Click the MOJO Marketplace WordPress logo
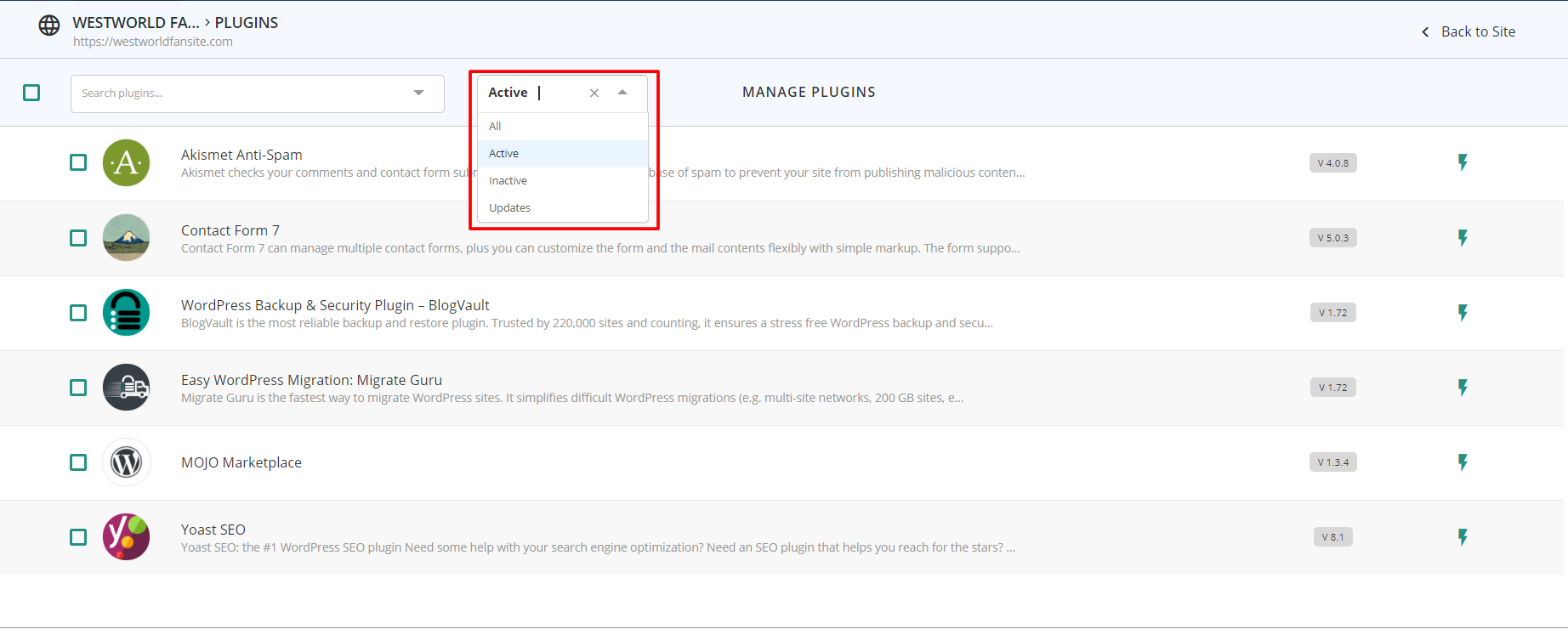Image resolution: width=1568 pixels, height=629 pixels. pyautogui.click(x=127, y=462)
